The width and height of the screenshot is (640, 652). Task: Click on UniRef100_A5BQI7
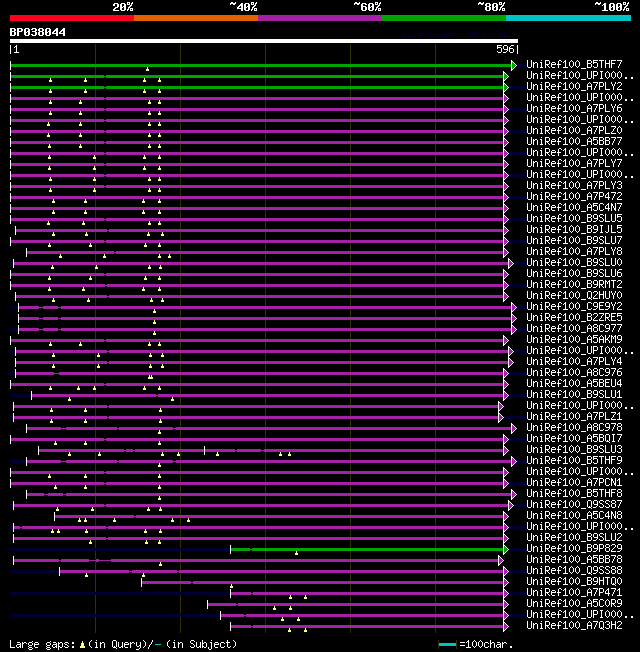tap(574, 439)
